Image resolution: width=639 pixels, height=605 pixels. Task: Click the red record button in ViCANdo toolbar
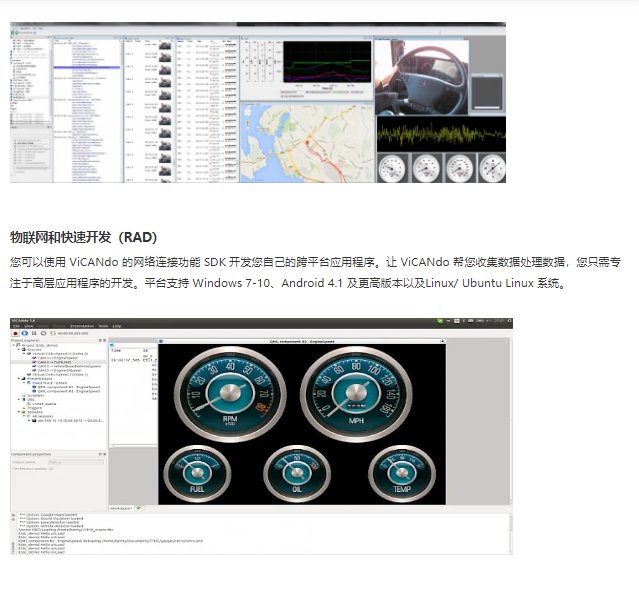15,333
